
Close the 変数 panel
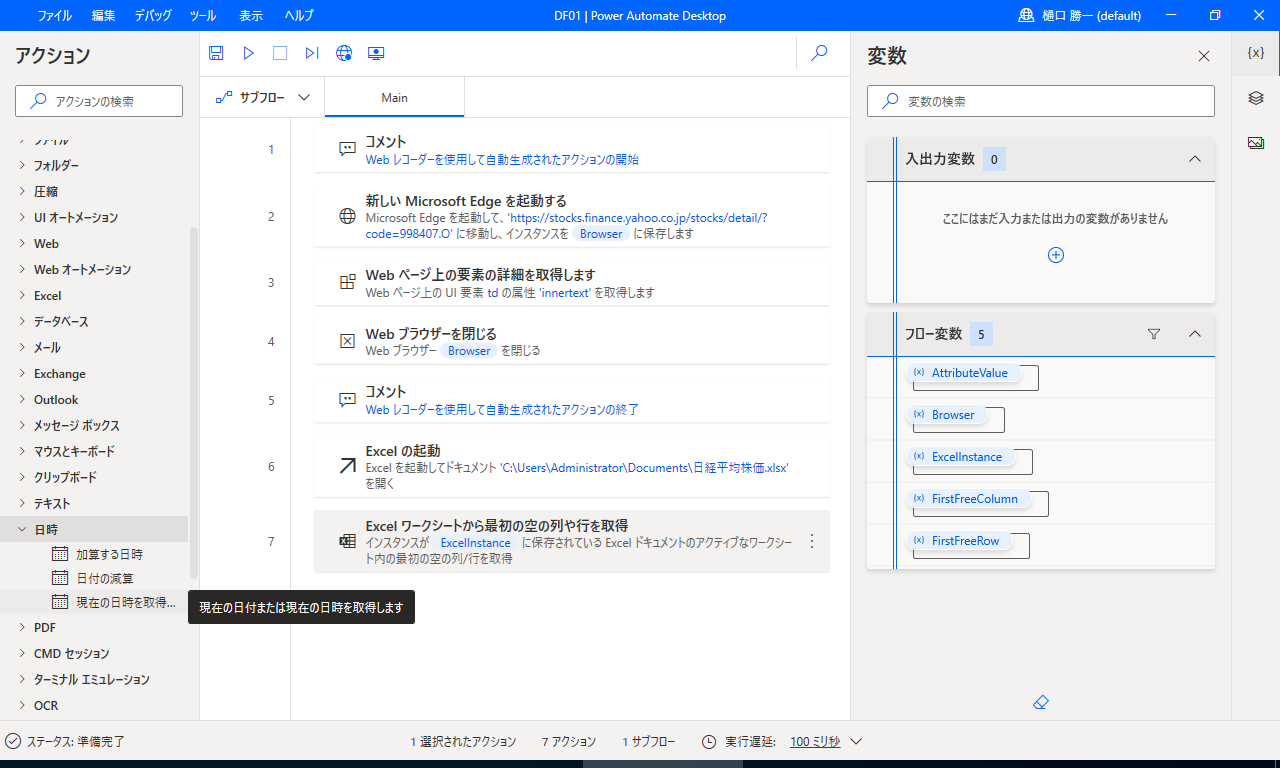tap(1204, 56)
